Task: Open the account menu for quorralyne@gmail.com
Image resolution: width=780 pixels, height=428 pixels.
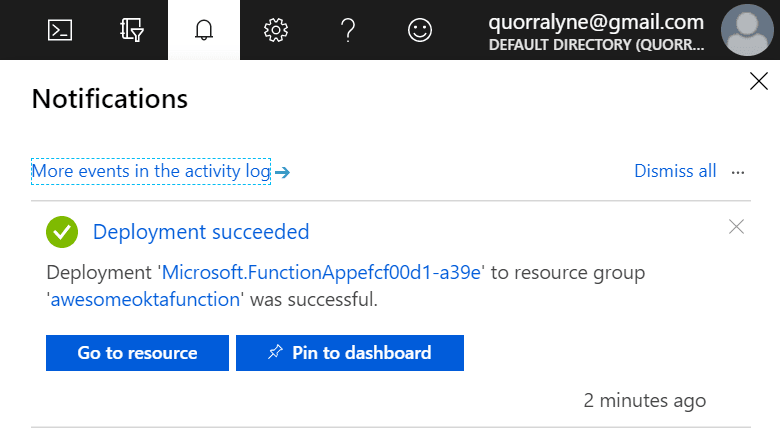Action: coord(595,30)
